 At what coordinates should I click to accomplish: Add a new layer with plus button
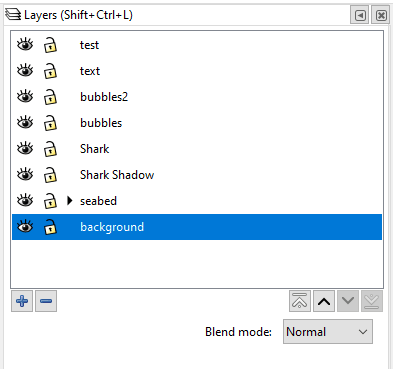coord(22,301)
